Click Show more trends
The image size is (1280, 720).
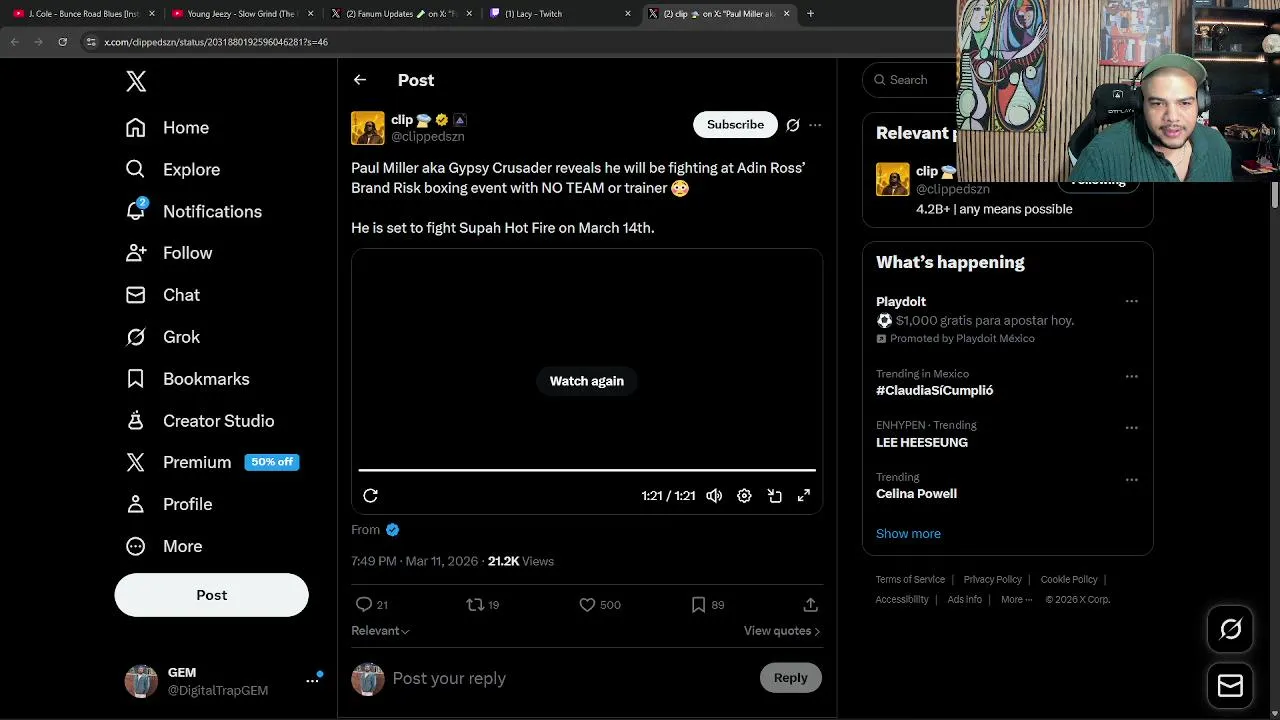[908, 534]
